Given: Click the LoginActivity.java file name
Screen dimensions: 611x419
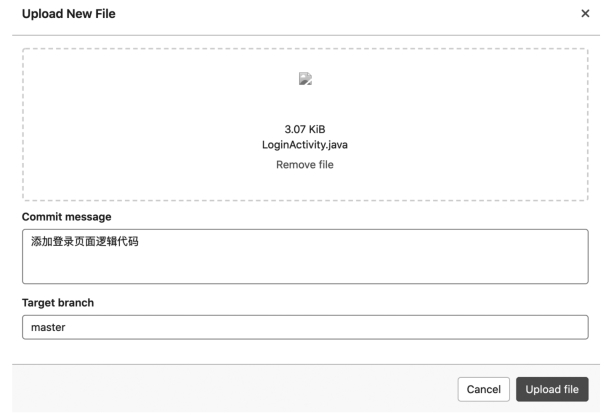Looking at the screenshot, I should pyautogui.click(x=305, y=145).
